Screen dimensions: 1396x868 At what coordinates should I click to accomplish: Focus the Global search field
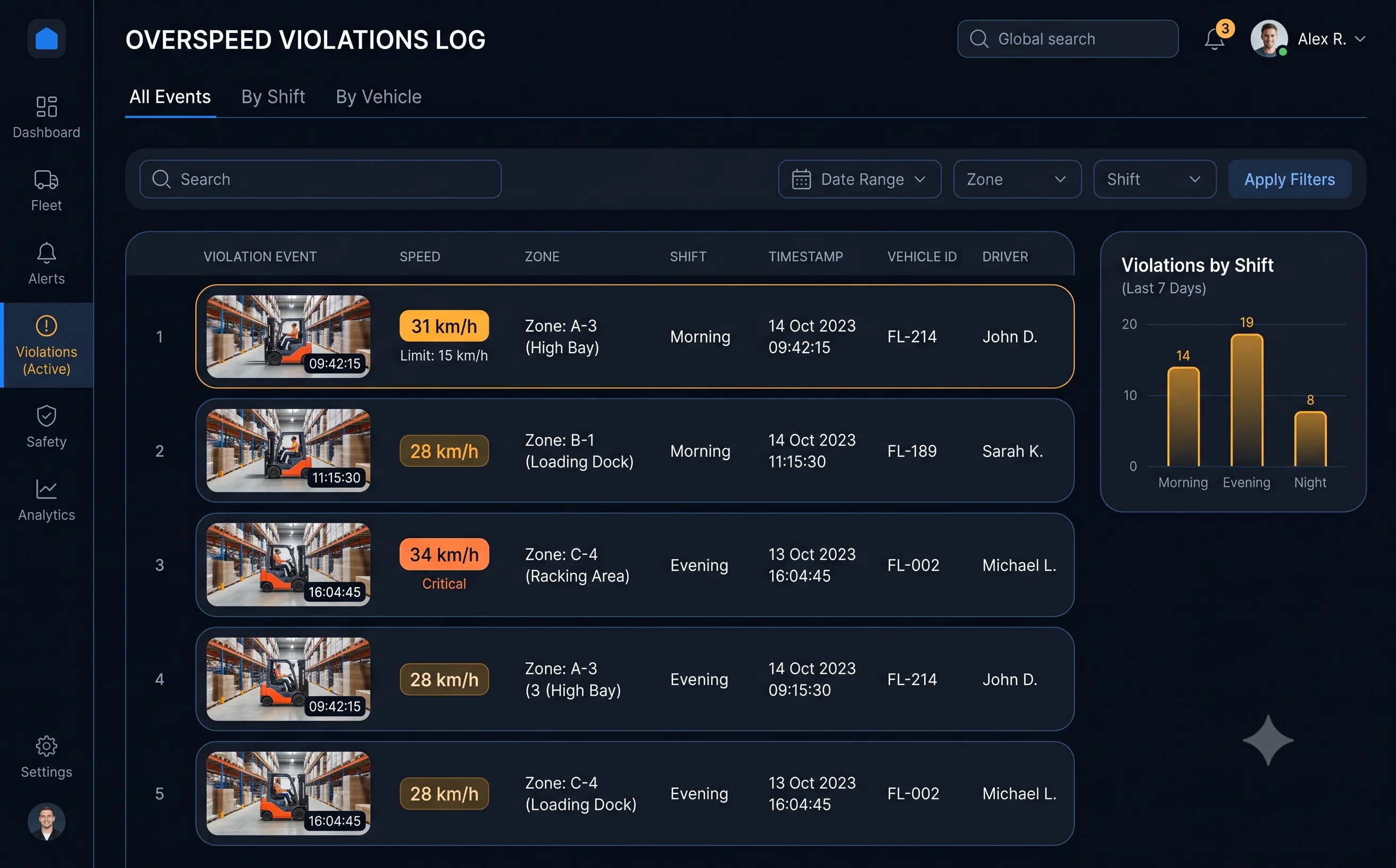click(1068, 38)
